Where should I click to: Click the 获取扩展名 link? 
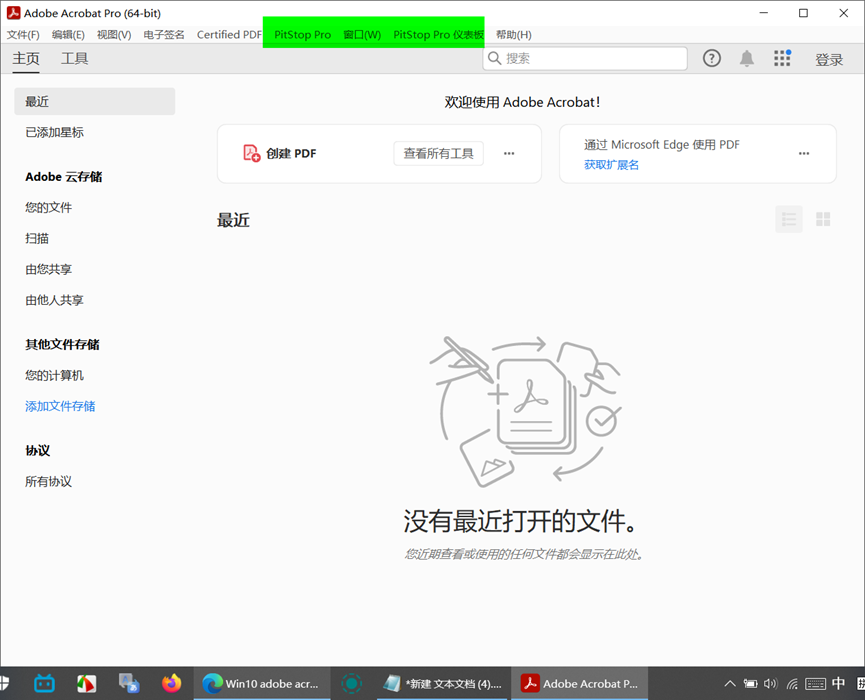tap(611, 164)
